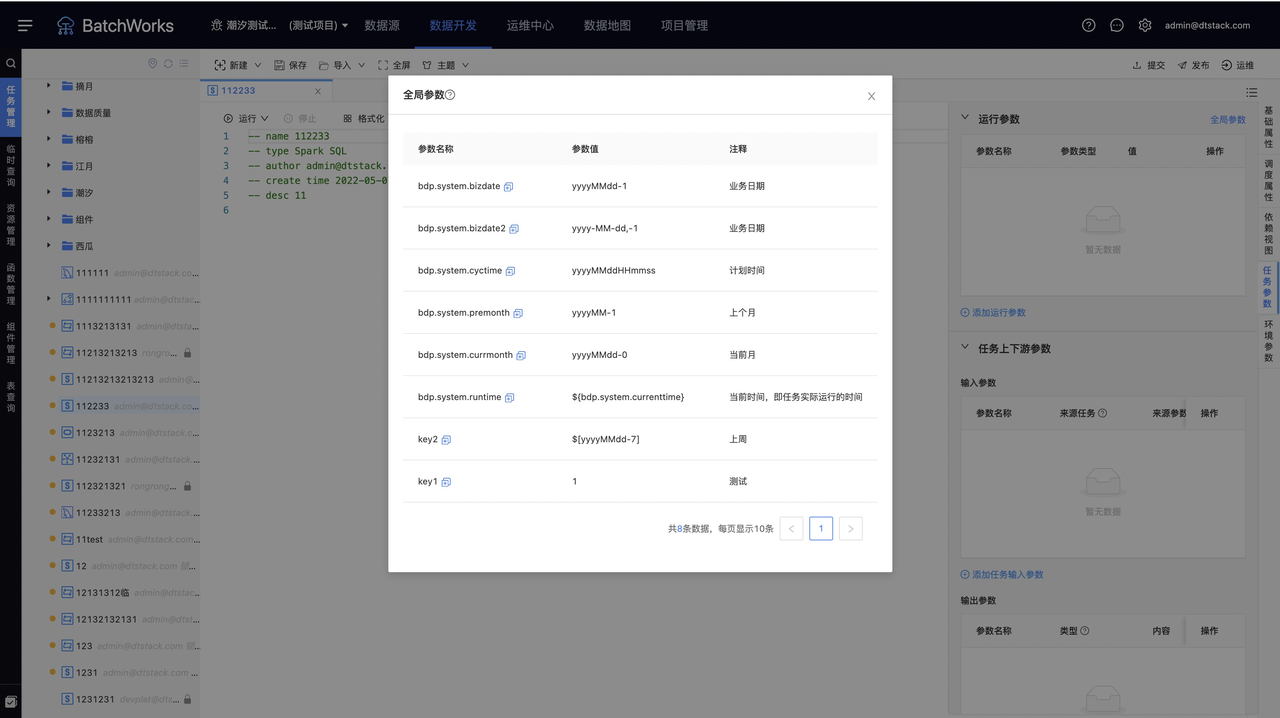Click the BatchWorks logo
Viewport: 1280px width, 718px height.
[115, 25]
